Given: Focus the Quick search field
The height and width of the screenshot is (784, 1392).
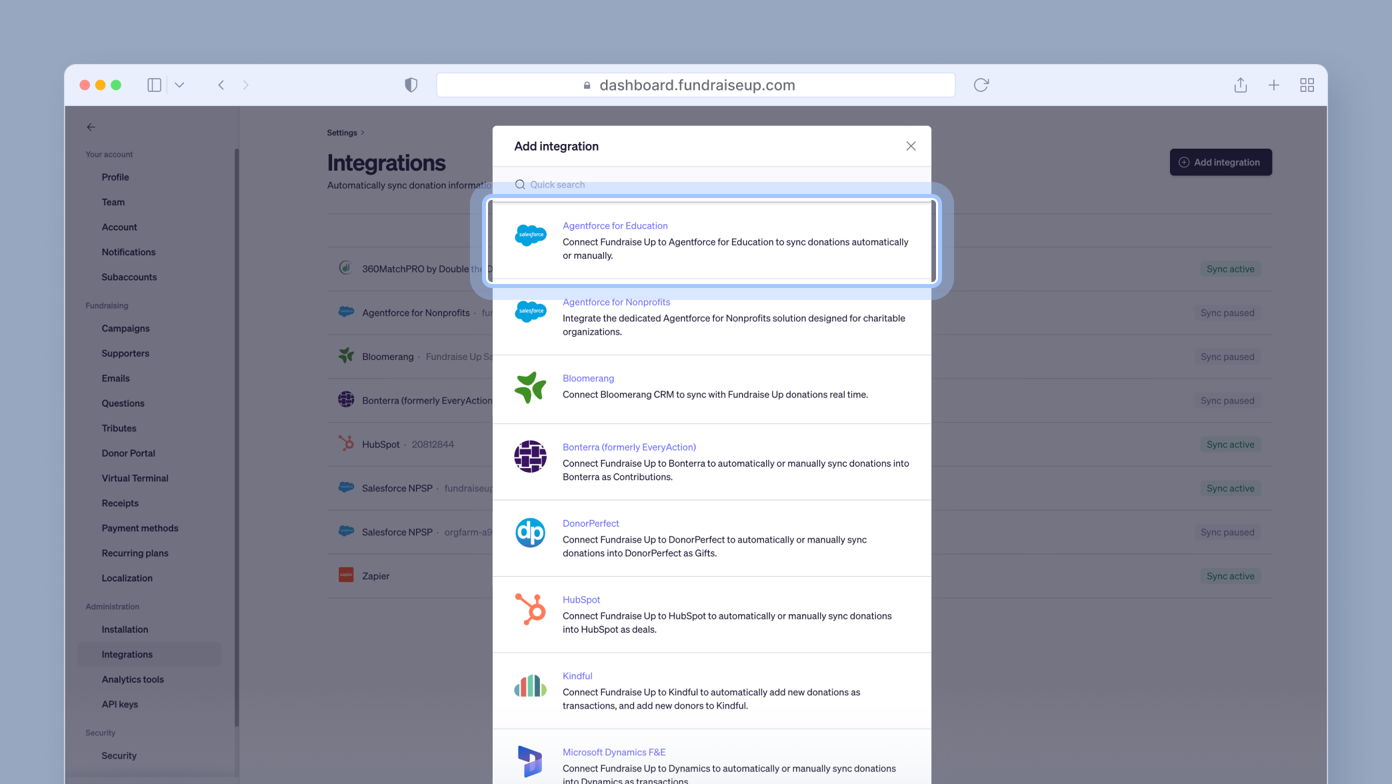Looking at the screenshot, I should click(712, 185).
